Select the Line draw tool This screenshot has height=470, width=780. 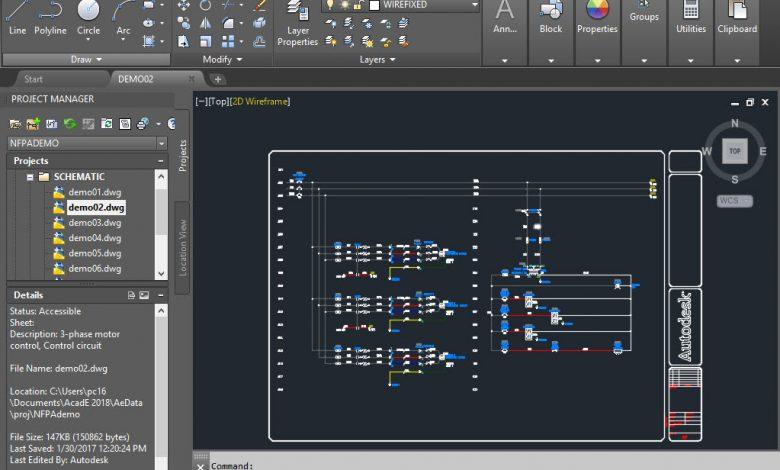pos(17,19)
